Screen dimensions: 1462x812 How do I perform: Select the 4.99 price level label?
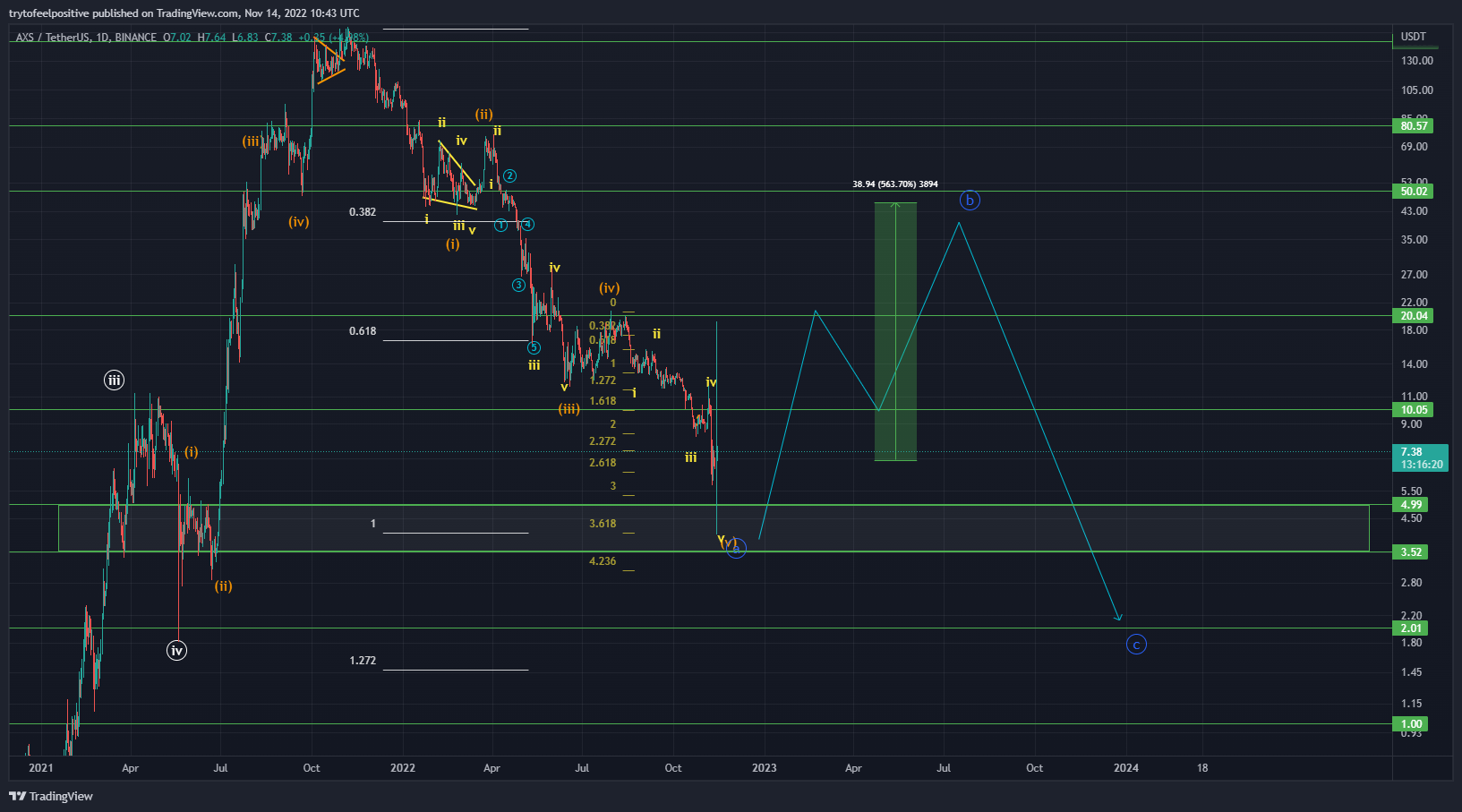coord(1411,505)
